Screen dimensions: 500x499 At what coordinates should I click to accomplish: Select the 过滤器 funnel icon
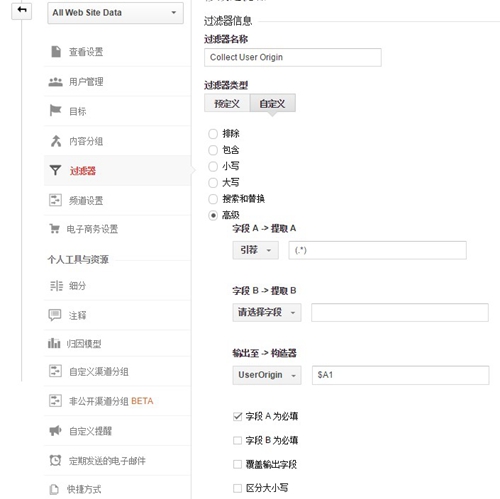(55, 170)
